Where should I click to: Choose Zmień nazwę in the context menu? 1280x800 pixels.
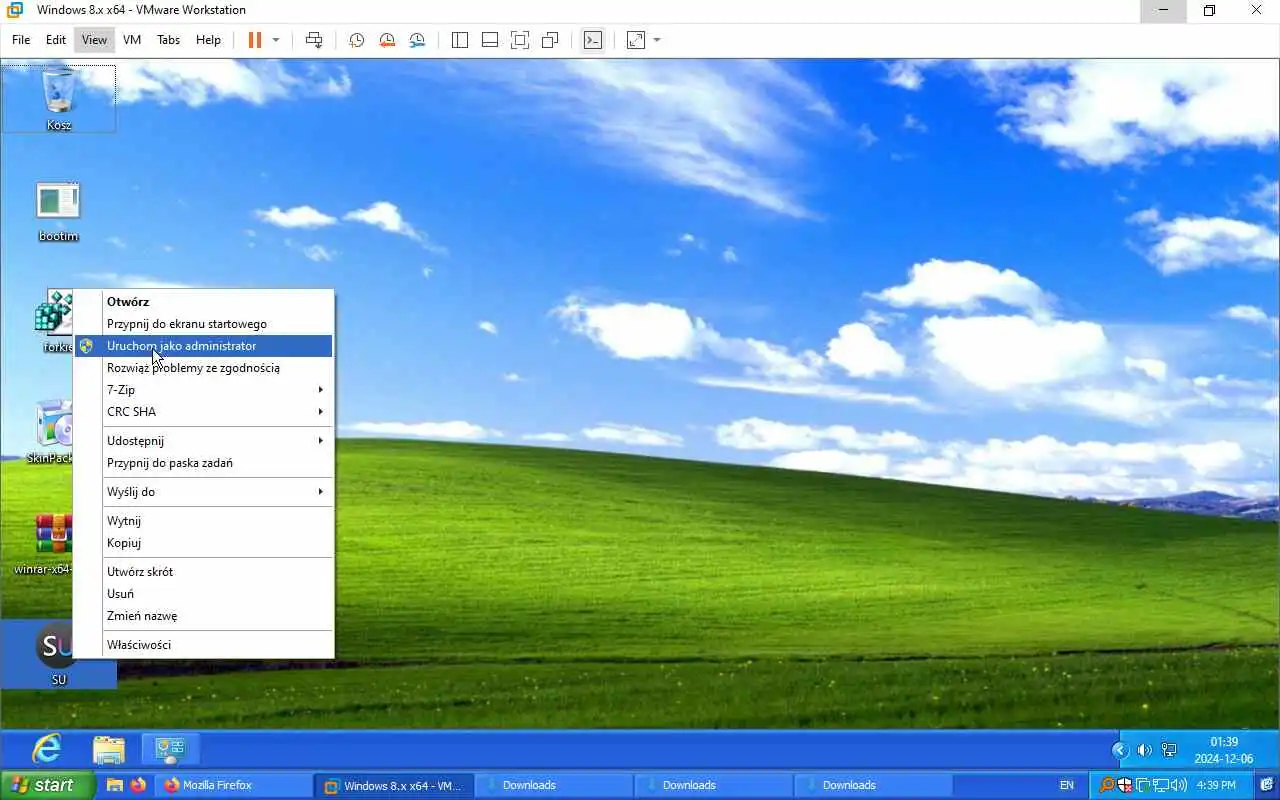tap(204, 616)
